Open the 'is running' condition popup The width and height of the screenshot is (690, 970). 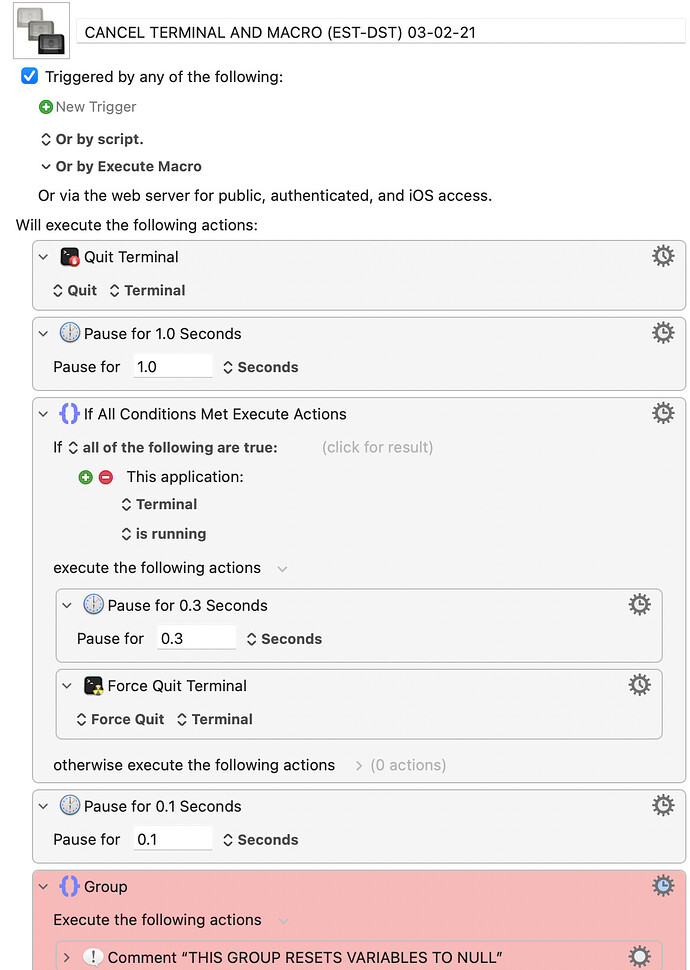coord(164,534)
